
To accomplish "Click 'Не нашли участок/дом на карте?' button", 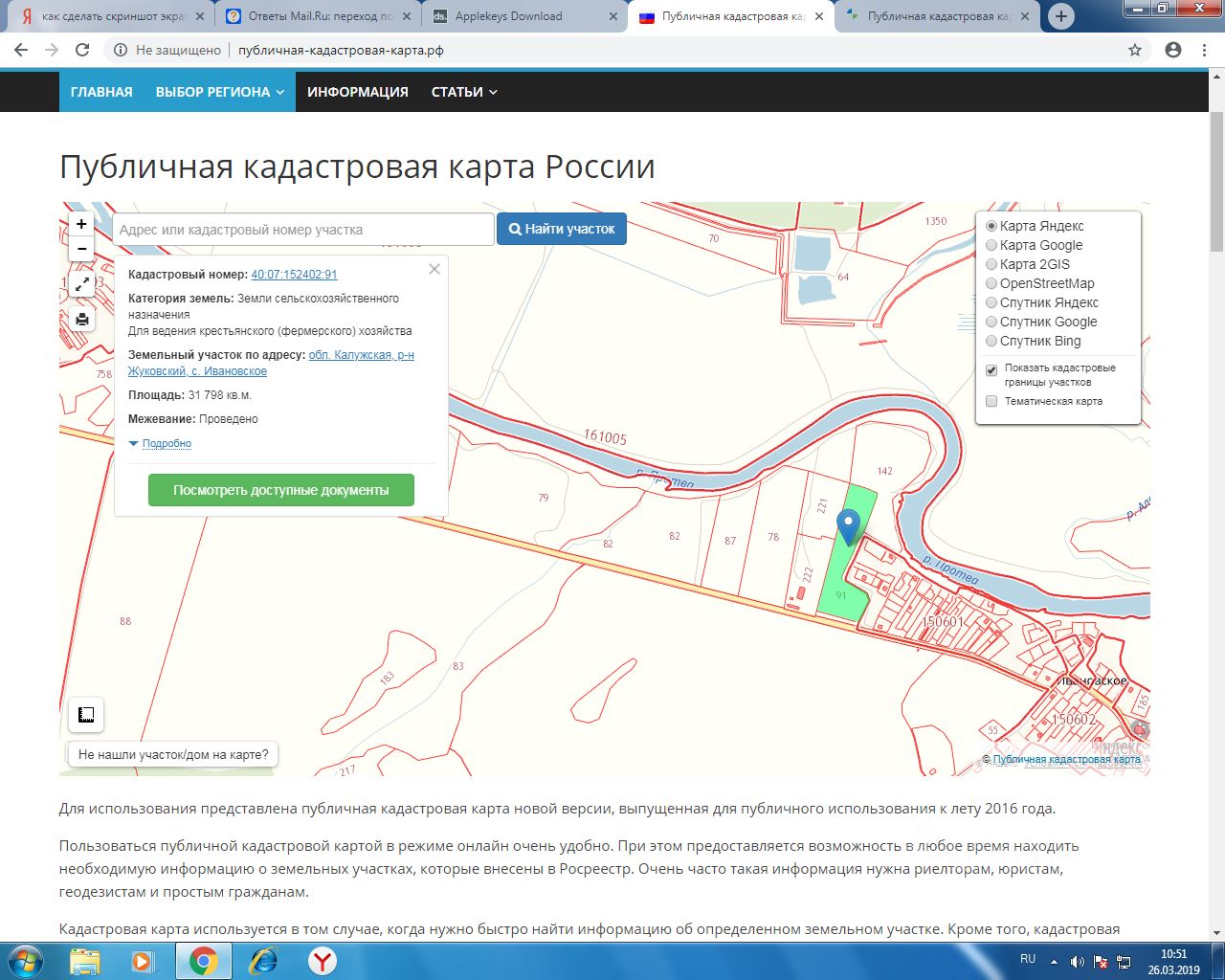I will pyautogui.click(x=173, y=754).
